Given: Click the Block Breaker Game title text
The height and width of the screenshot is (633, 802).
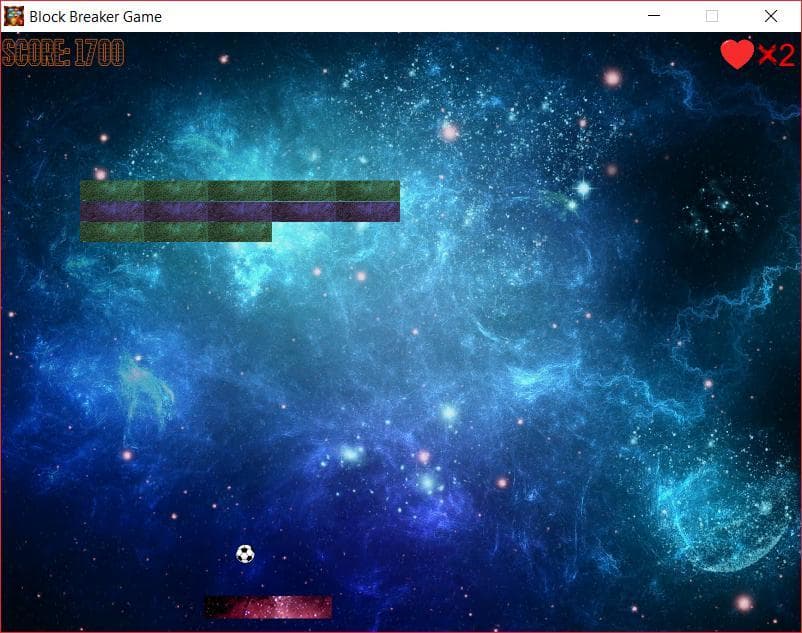Looking at the screenshot, I should (x=96, y=17).
